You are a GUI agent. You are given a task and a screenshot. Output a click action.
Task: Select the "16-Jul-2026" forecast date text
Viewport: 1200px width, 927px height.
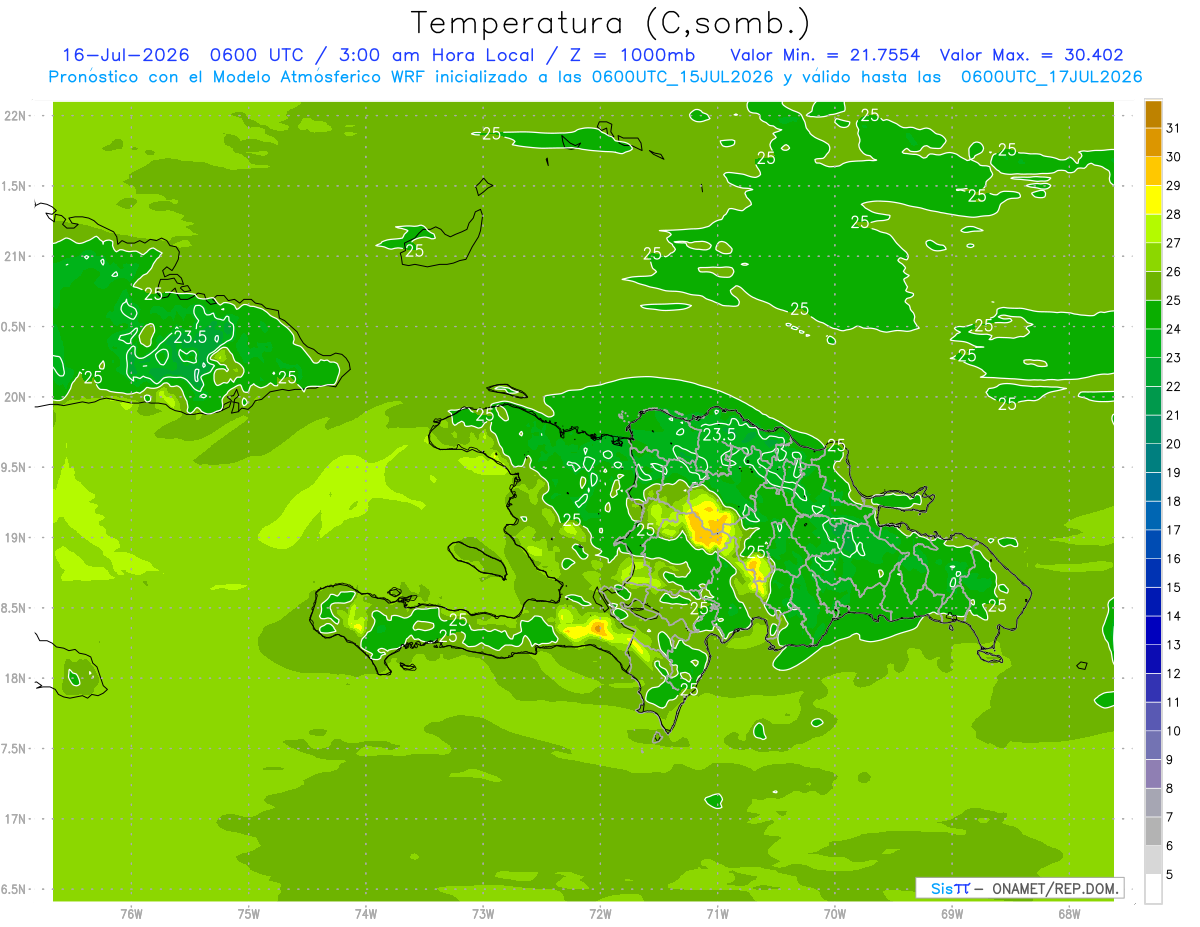[x=125, y=55]
